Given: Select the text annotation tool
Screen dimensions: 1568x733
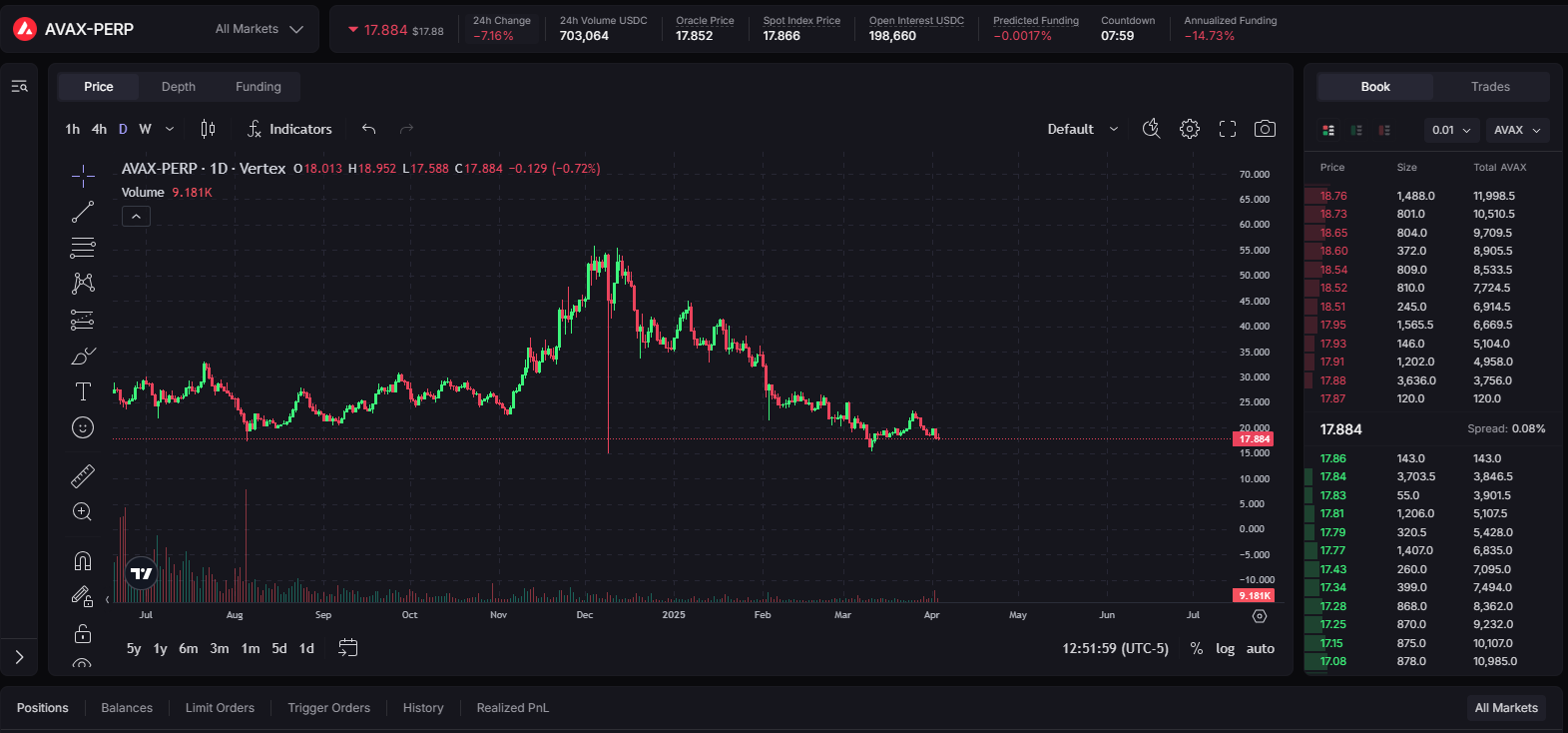Looking at the screenshot, I should click(x=83, y=391).
